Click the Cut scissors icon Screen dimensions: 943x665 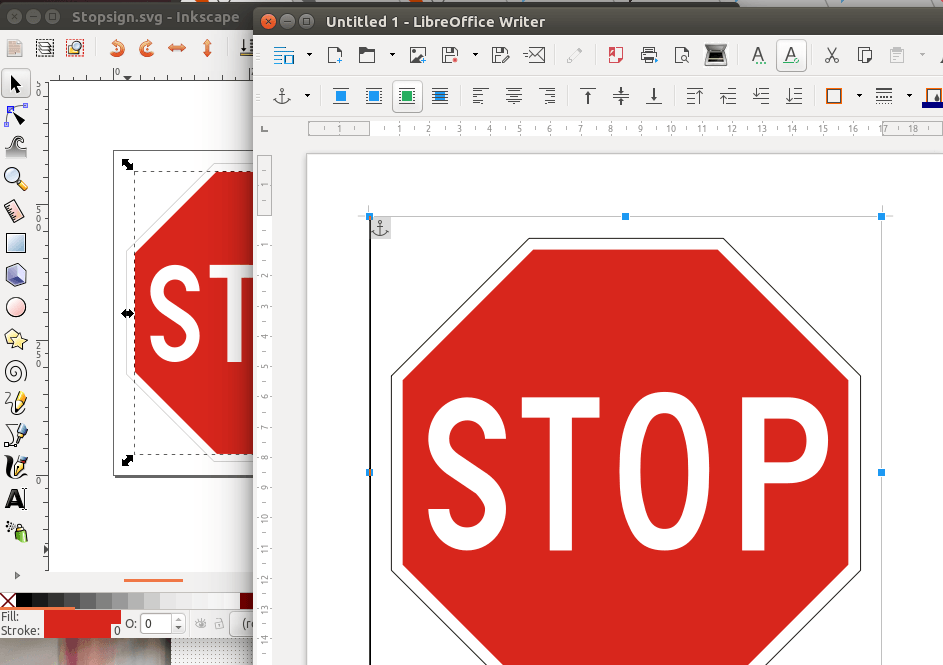[832, 55]
